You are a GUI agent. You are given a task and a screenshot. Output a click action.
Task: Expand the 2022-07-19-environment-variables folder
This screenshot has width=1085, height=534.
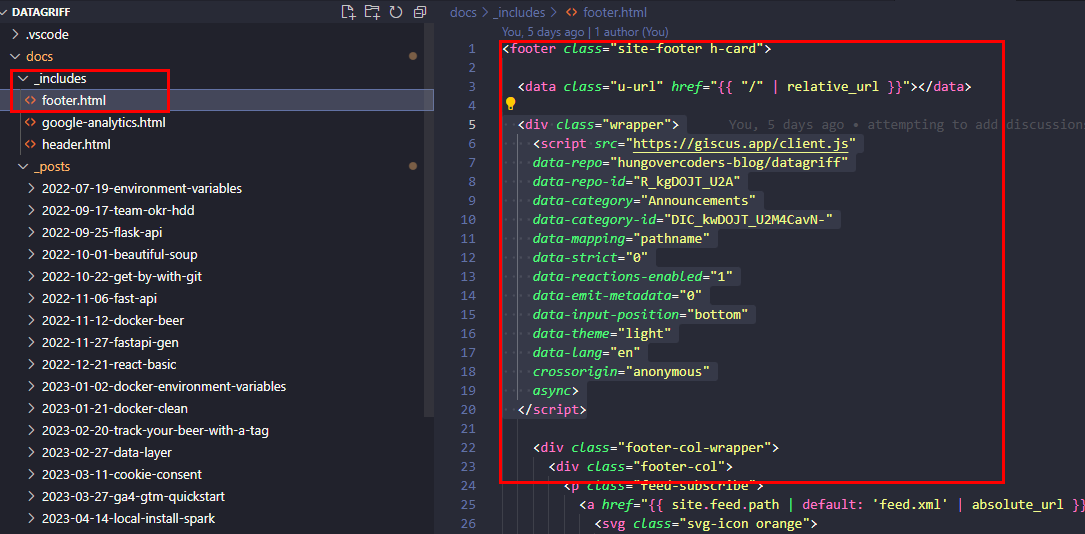click(x=141, y=188)
